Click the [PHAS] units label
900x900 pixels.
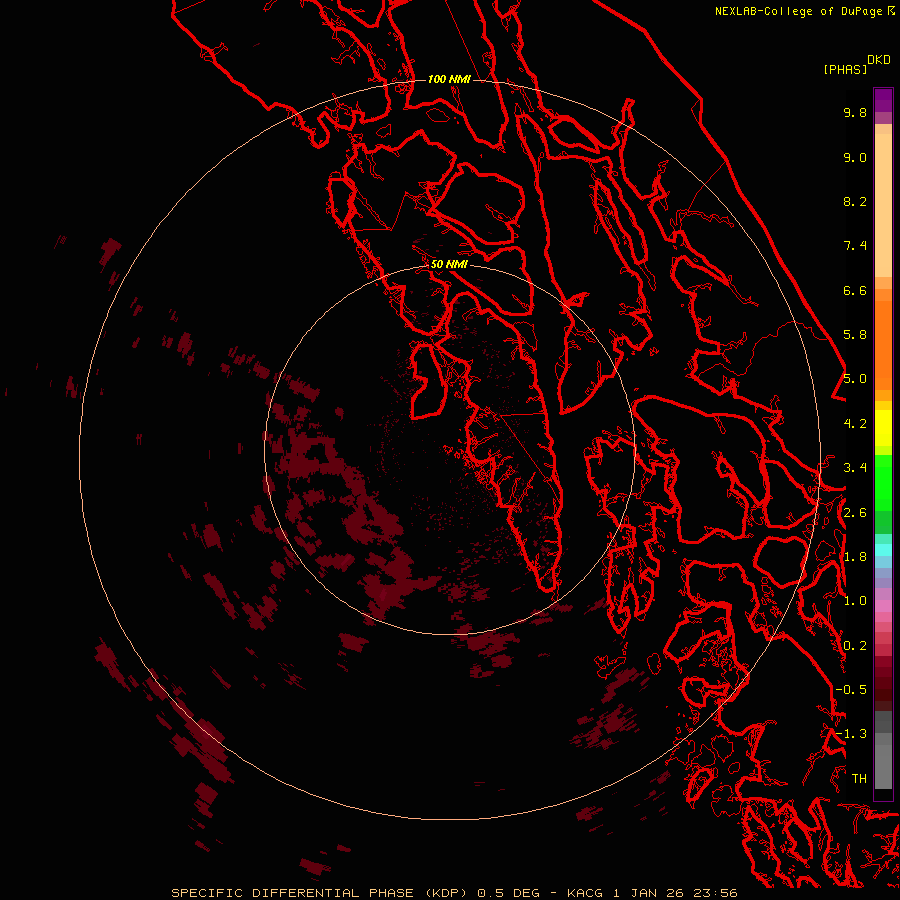coord(845,70)
